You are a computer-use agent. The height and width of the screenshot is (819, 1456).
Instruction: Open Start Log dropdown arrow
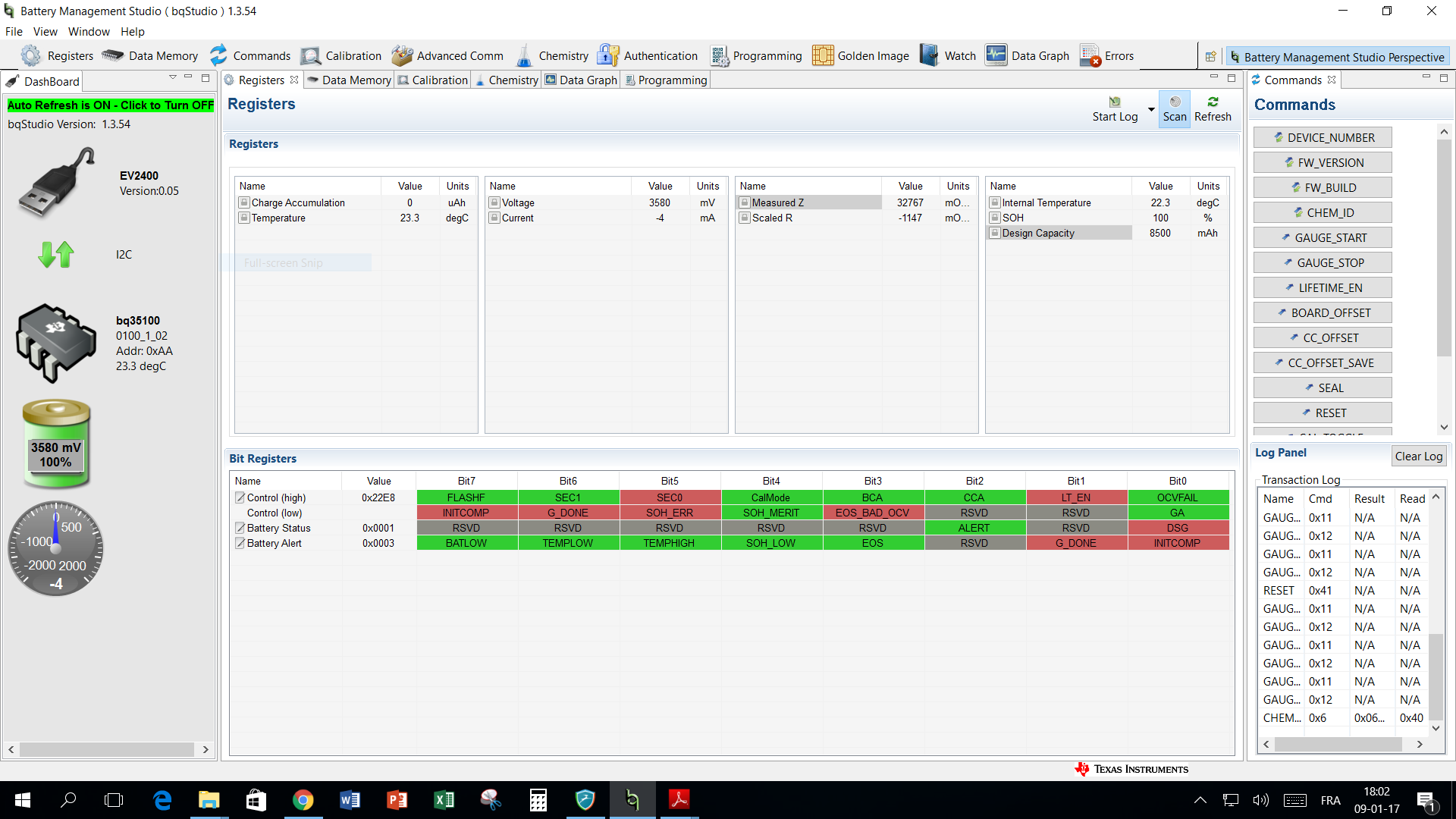[1150, 110]
